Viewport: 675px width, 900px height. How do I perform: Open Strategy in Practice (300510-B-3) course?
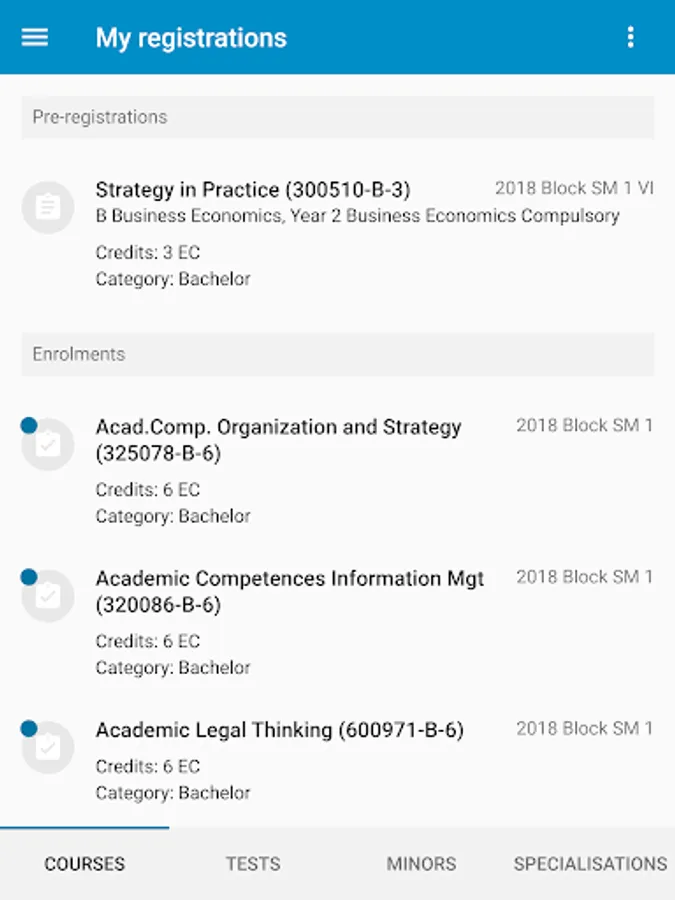(x=253, y=189)
